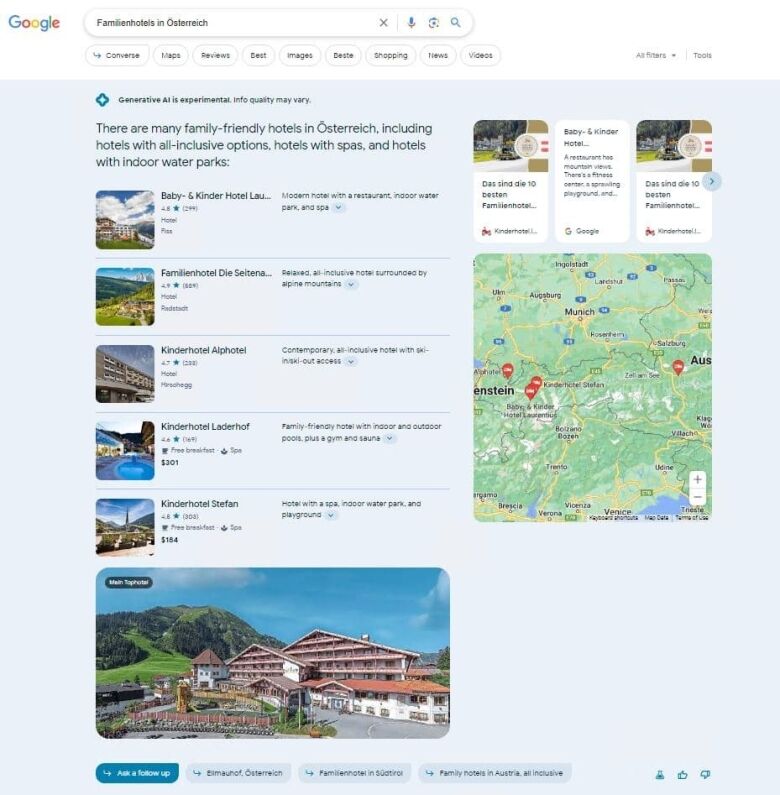This screenshot has height=795, width=780.
Task: Click the Alphotel map pin
Action: (508, 371)
